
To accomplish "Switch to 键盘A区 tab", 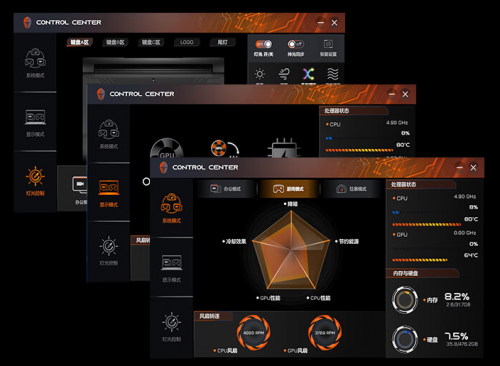I will (x=80, y=42).
